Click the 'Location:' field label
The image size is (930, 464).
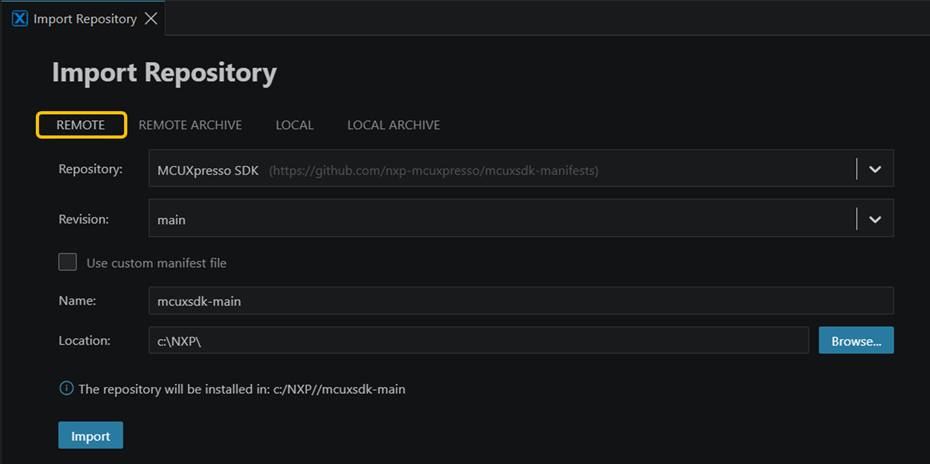[x=85, y=340]
